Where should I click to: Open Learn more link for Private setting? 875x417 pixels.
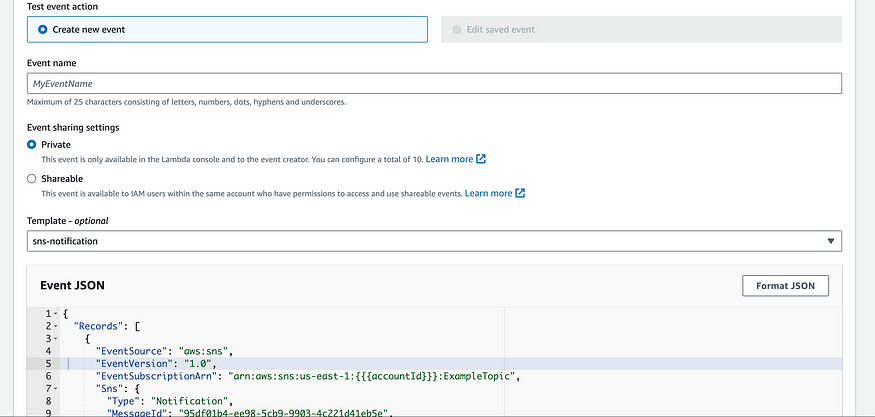(449, 159)
